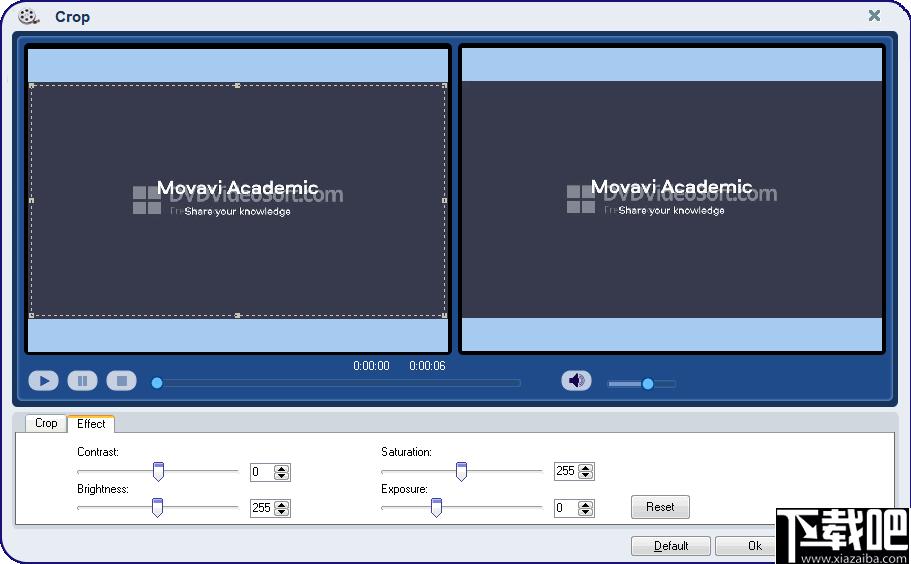
Task: Decrease Brightness value with down arrow
Action: coord(282,512)
